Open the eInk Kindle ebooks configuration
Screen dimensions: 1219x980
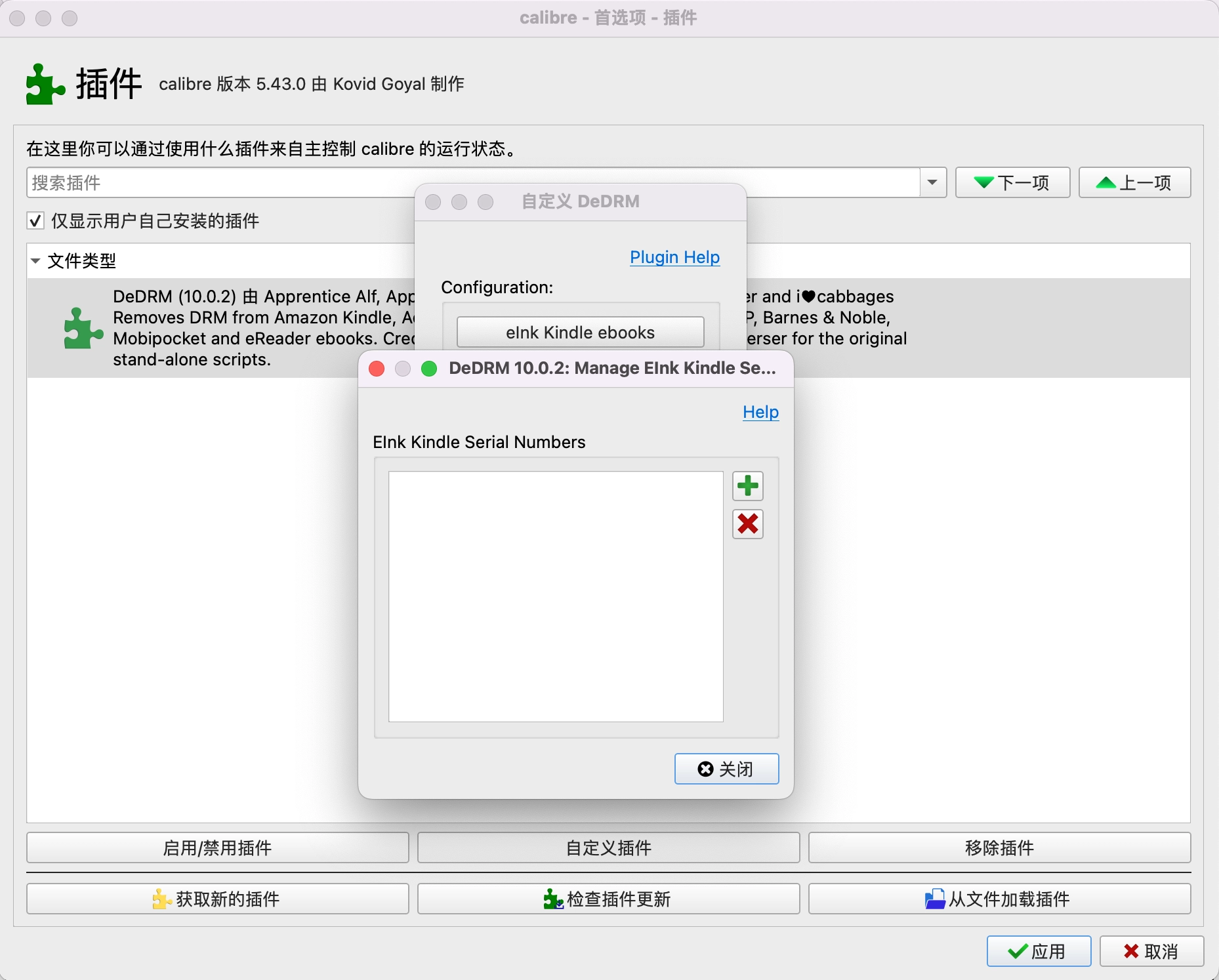pyautogui.click(x=580, y=333)
